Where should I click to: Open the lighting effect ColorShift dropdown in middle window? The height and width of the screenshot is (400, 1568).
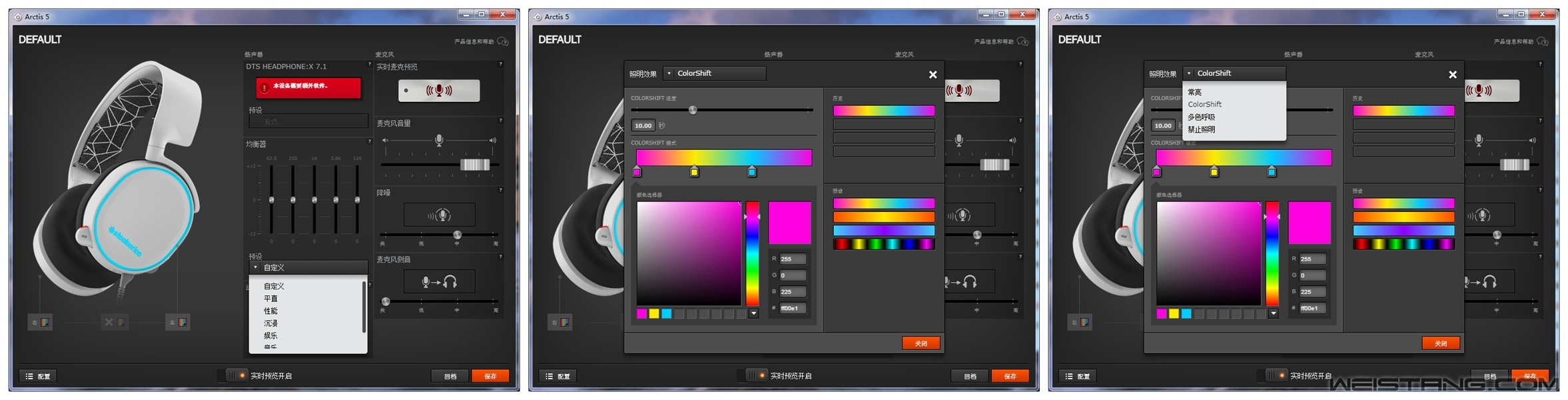click(715, 73)
